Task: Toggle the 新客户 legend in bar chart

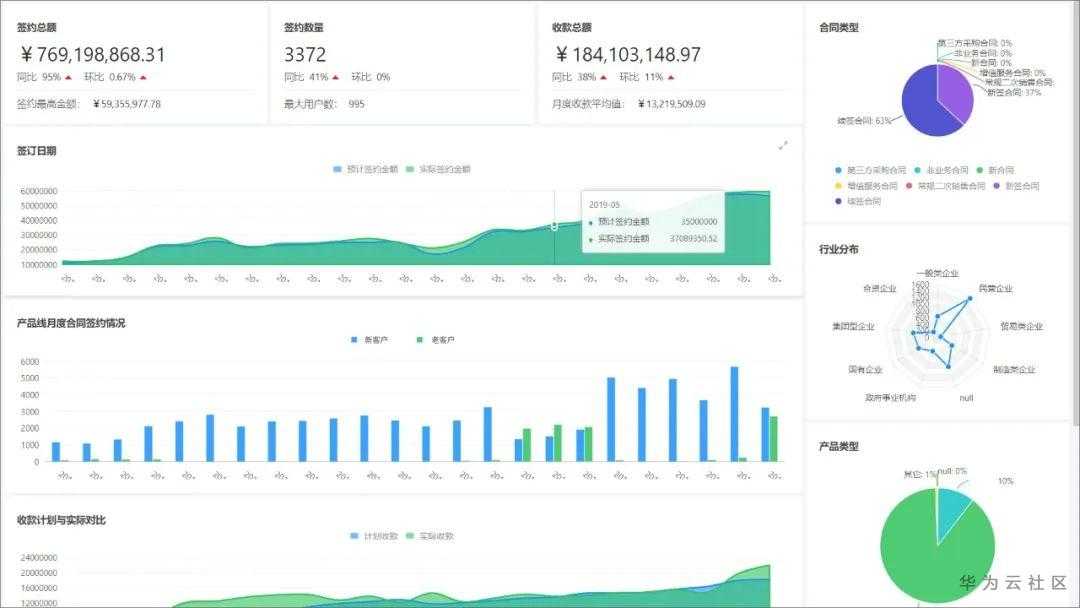Action: click(370, 340)
